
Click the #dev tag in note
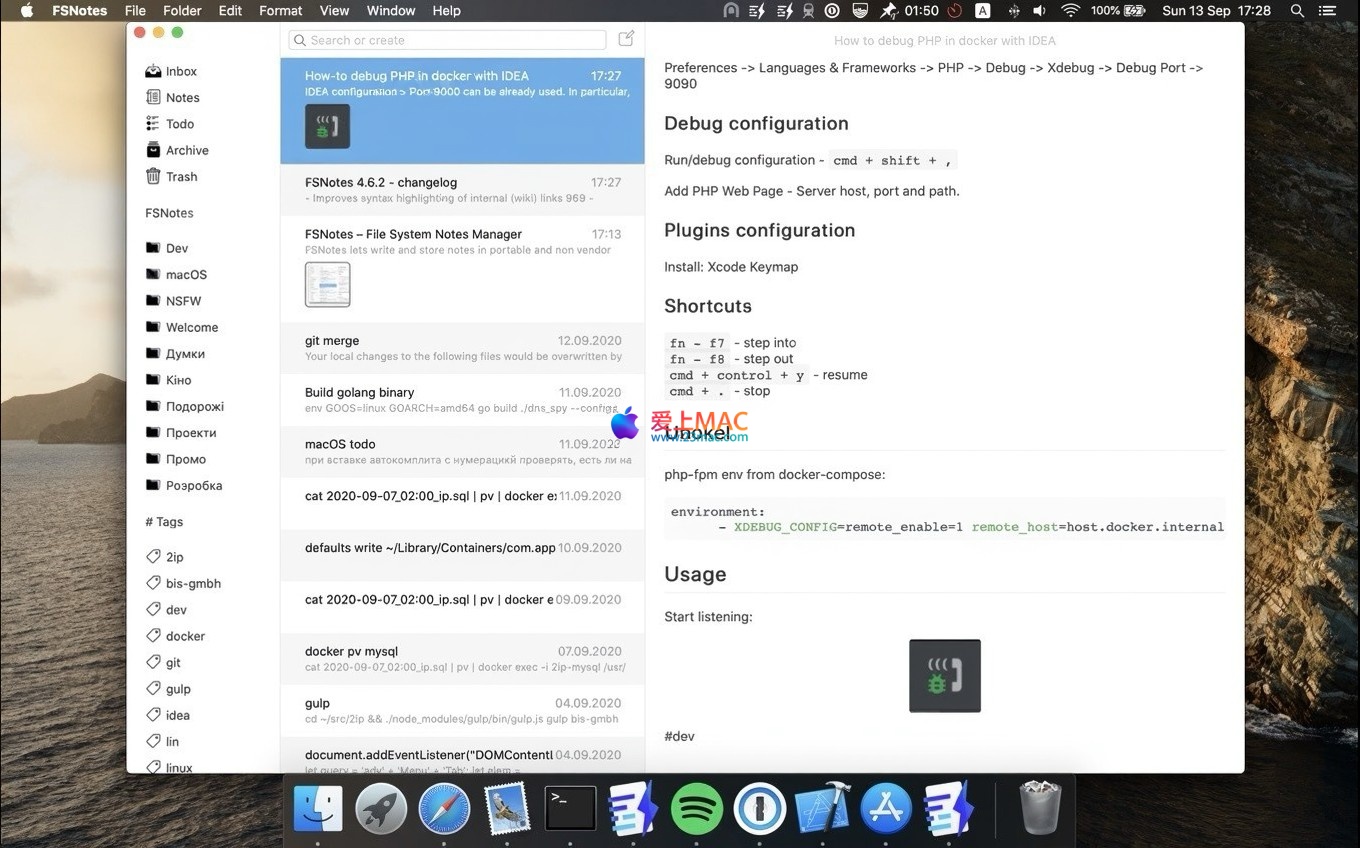coord(679,736)
